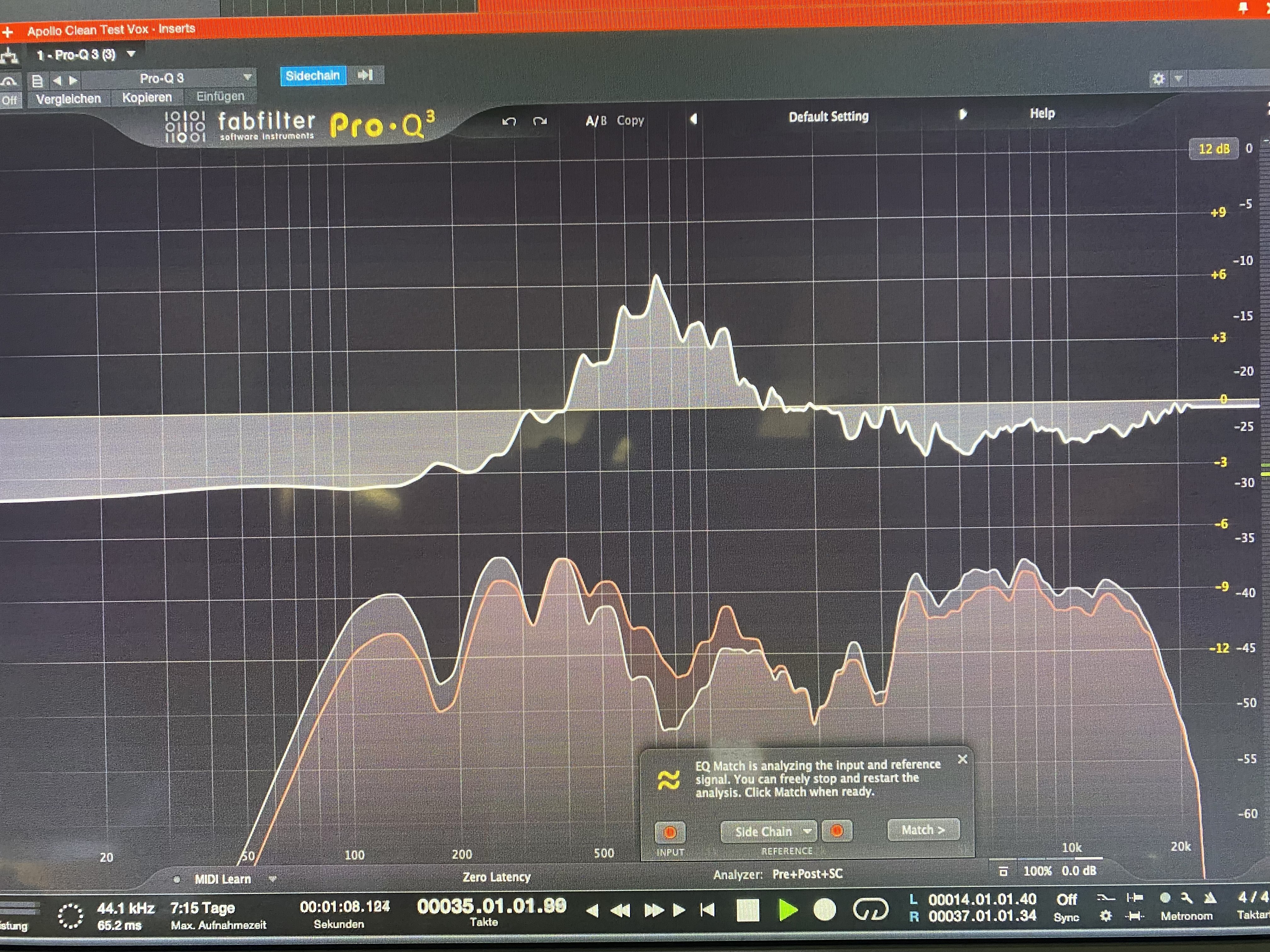Viewport: 1270px width, 952px height.
Task: Toggle the loop icon in transport
Action: pyautogui.click(x=870, y=909)
